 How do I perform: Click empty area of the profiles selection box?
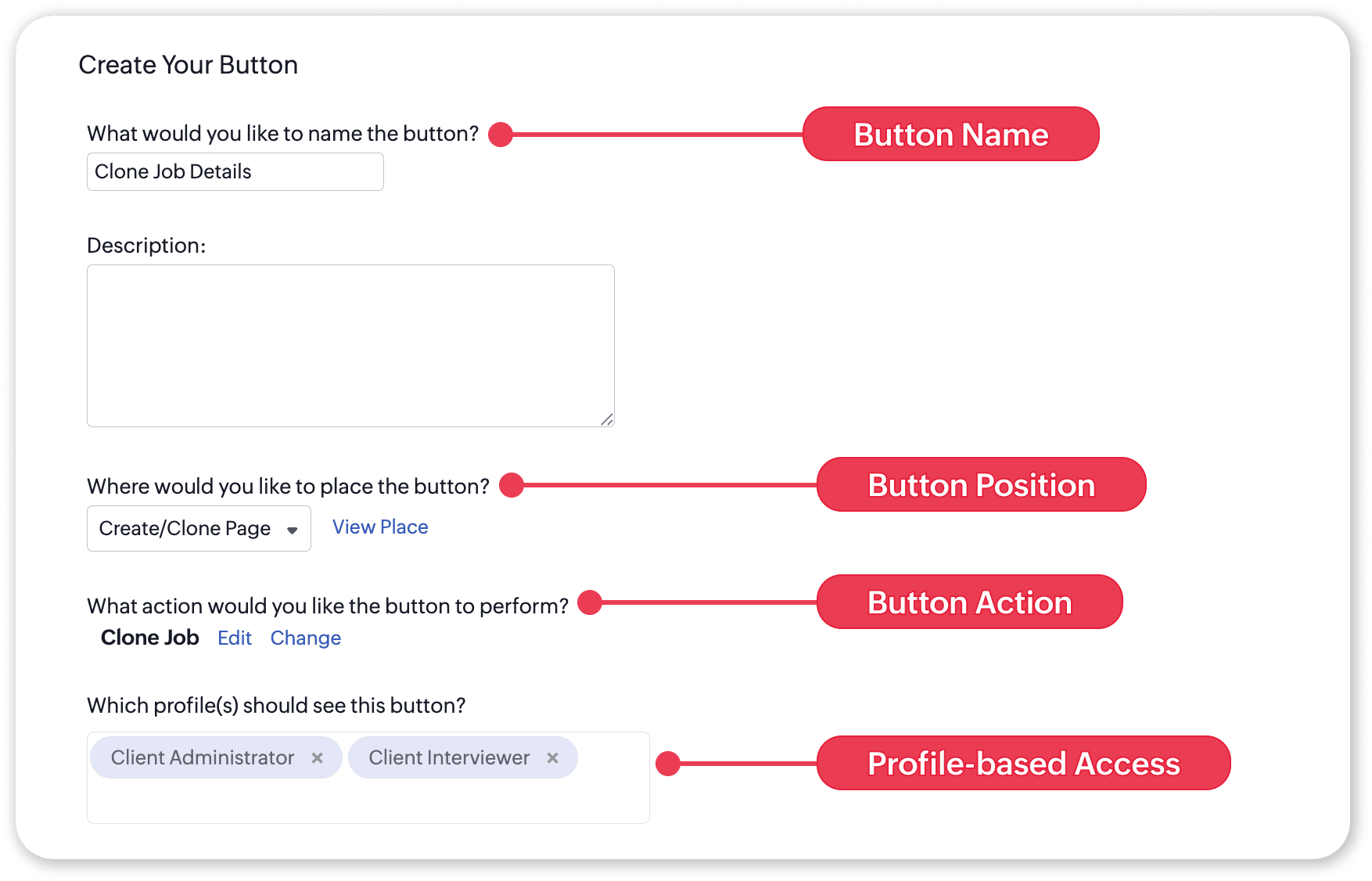(x=368, y=800)
